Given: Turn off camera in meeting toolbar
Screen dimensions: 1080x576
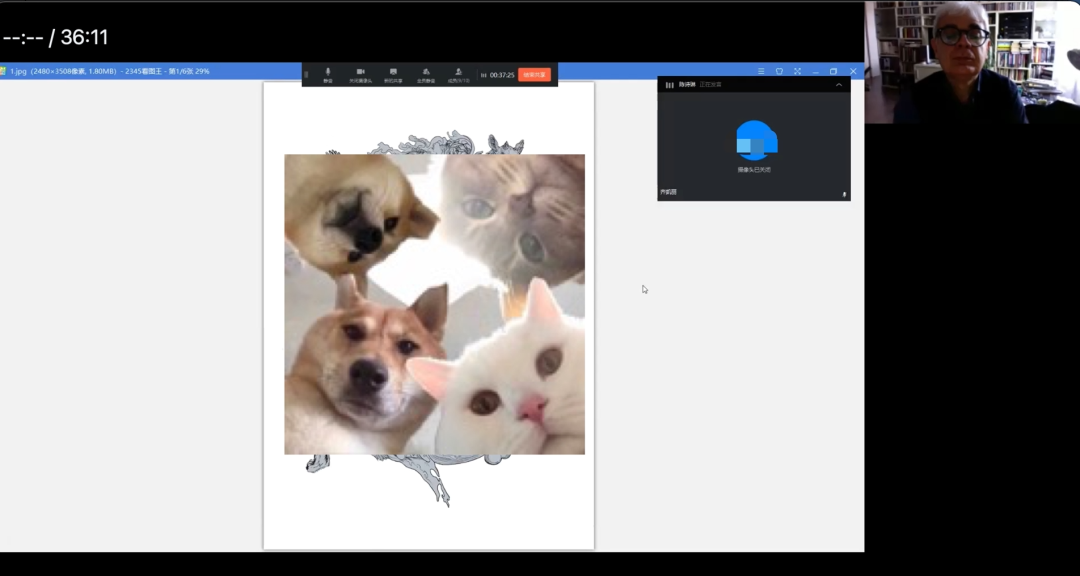Looking at the screenshot, I should [360, 74].
